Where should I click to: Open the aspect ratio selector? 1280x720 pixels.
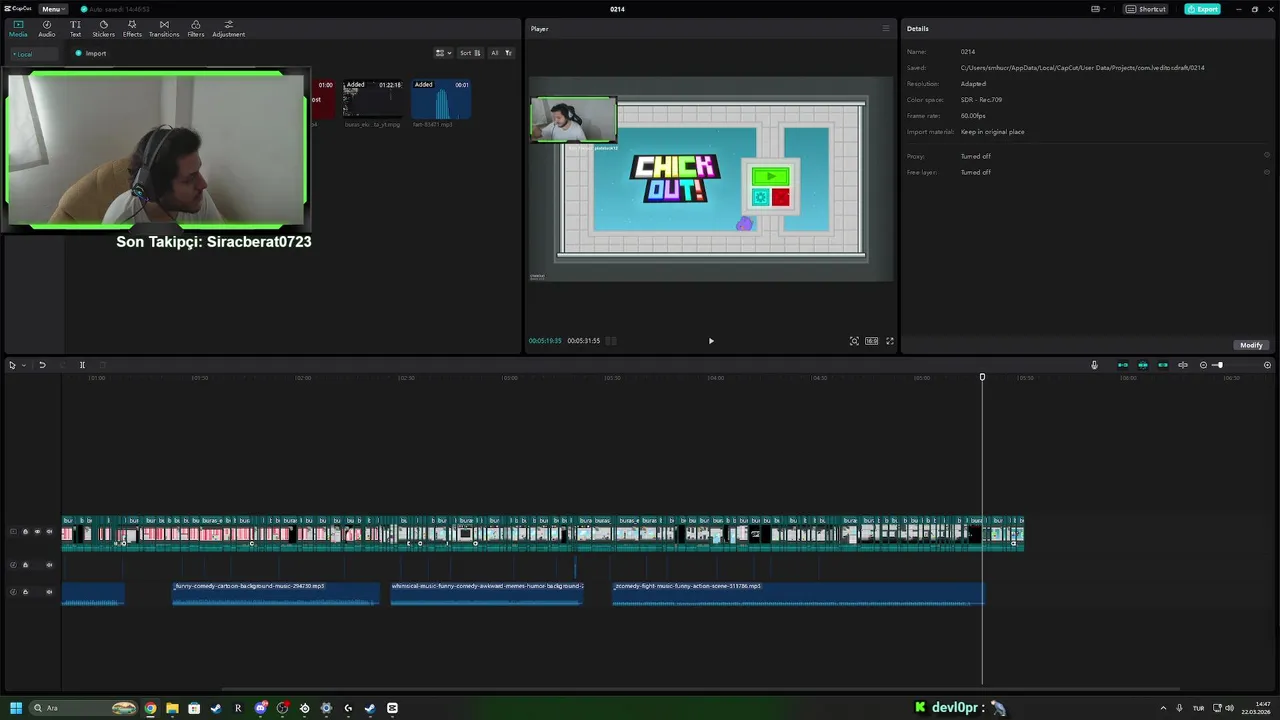[872, 341]
